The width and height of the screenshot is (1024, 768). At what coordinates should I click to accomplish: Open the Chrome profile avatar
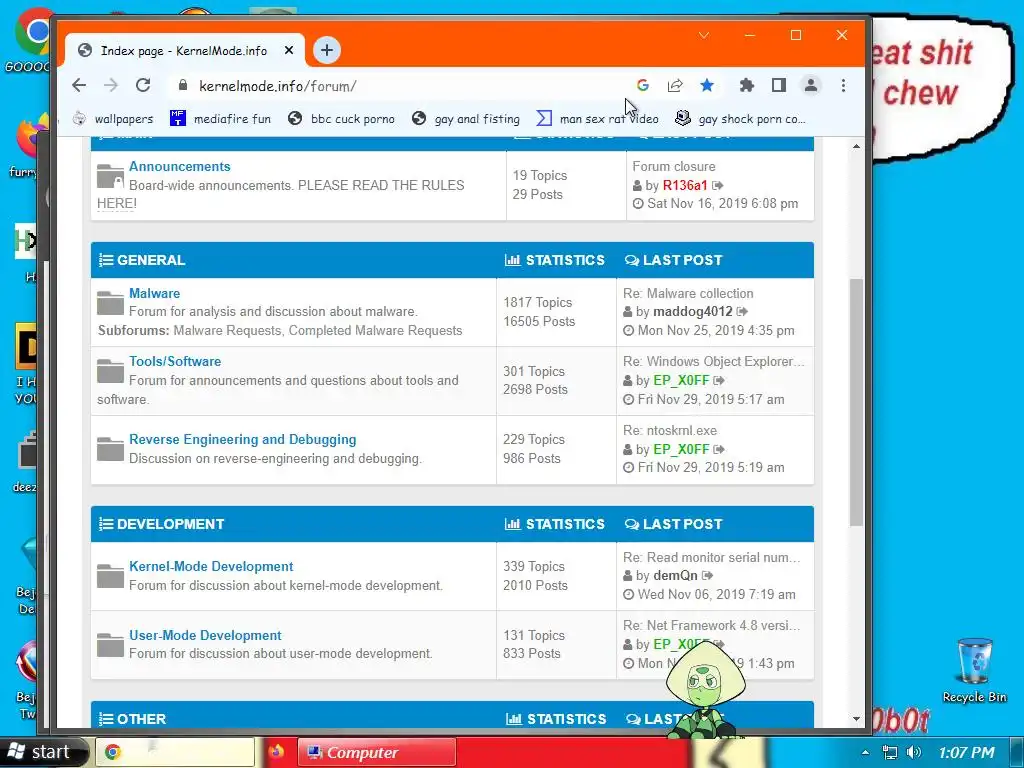[810, 86]
